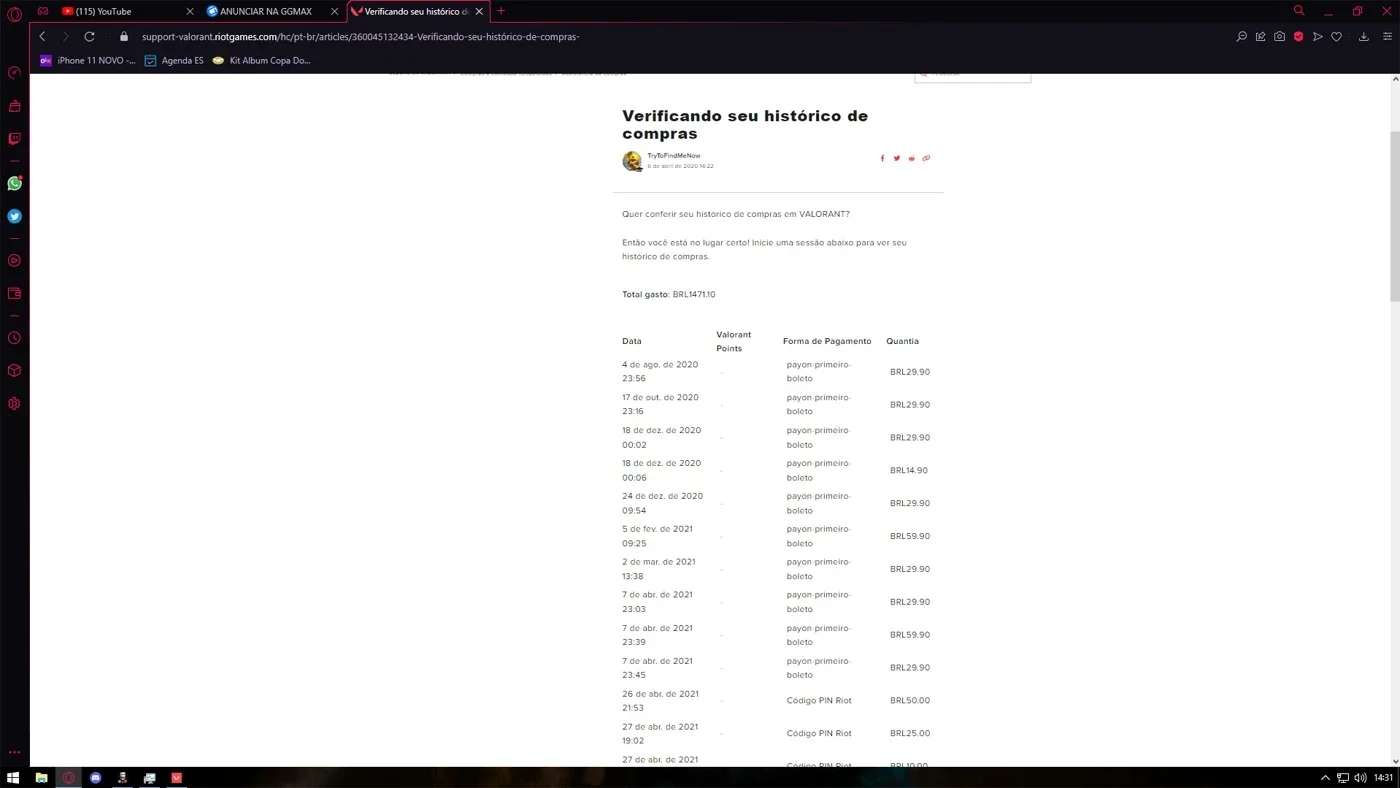The height and width of the screenshot is (788, 1400).
Task: Open the Kit Album Copa Do bookmark
Action: 262,60
